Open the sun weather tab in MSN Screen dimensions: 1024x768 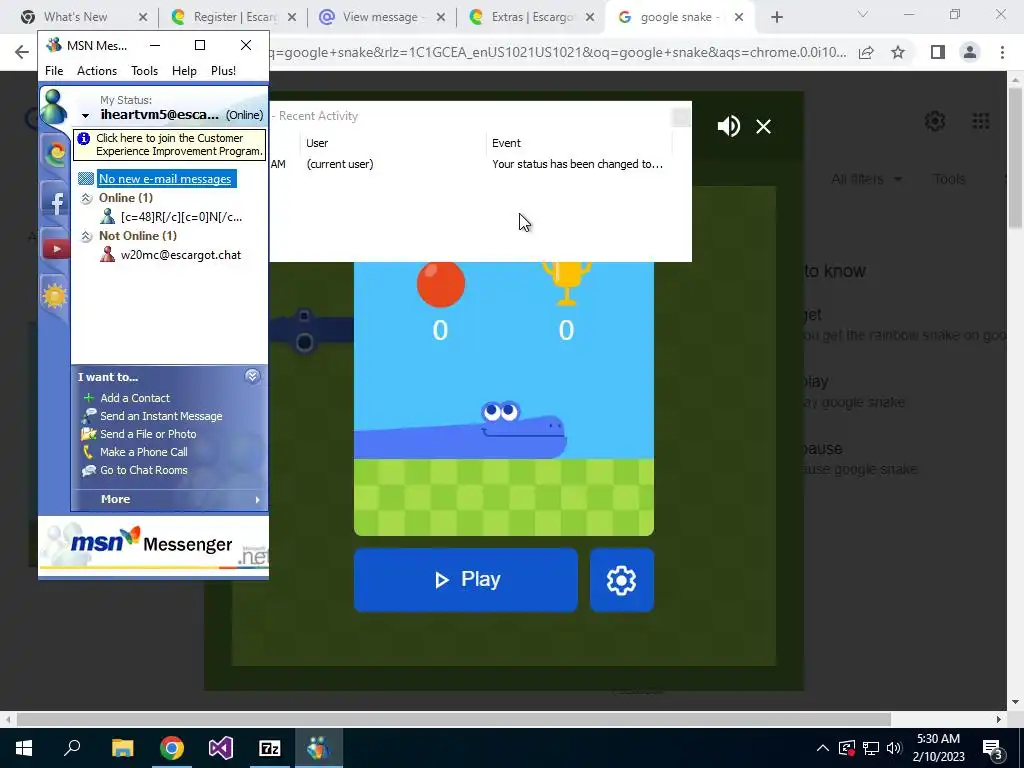click(x=55, y=296)
